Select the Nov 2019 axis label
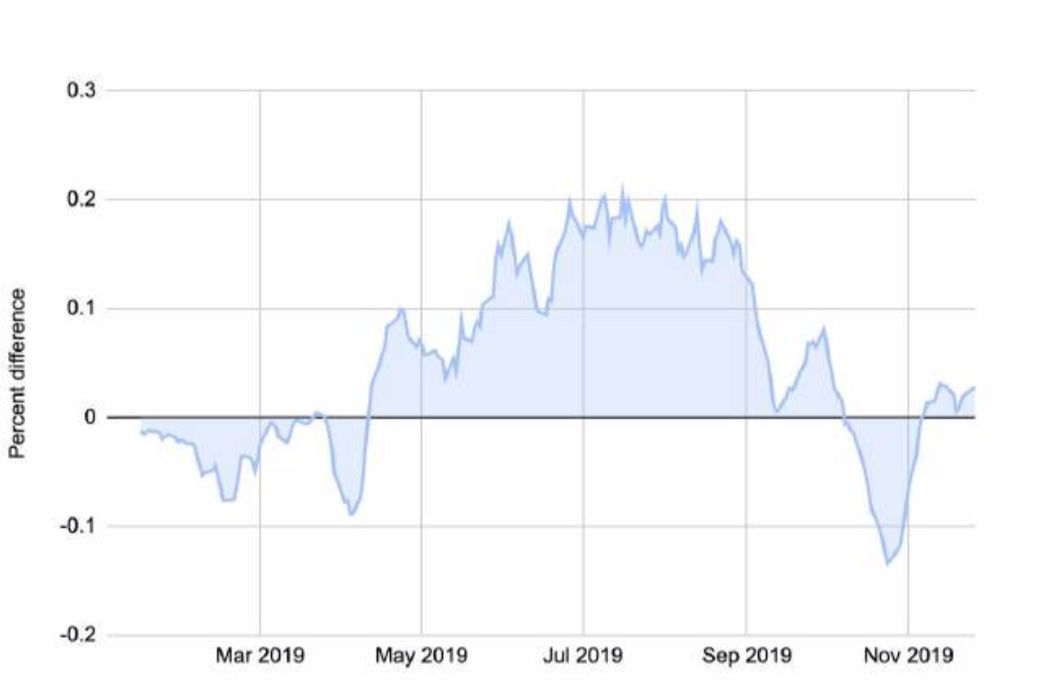This screenshot has height=696, width=1046. (908, 655)
